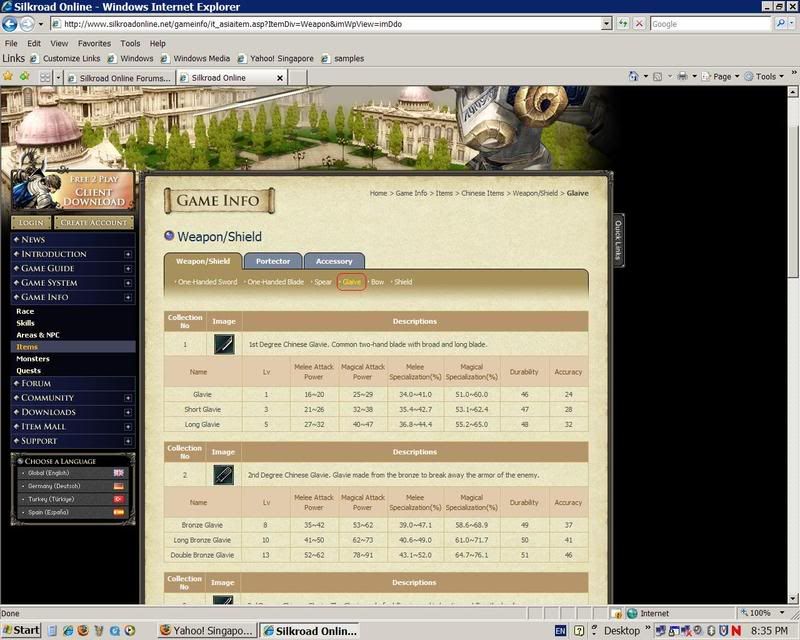The height and width of the screenshot is (640, 800).
Task: Click the IE Refresh button
Action: coord(624,23)
